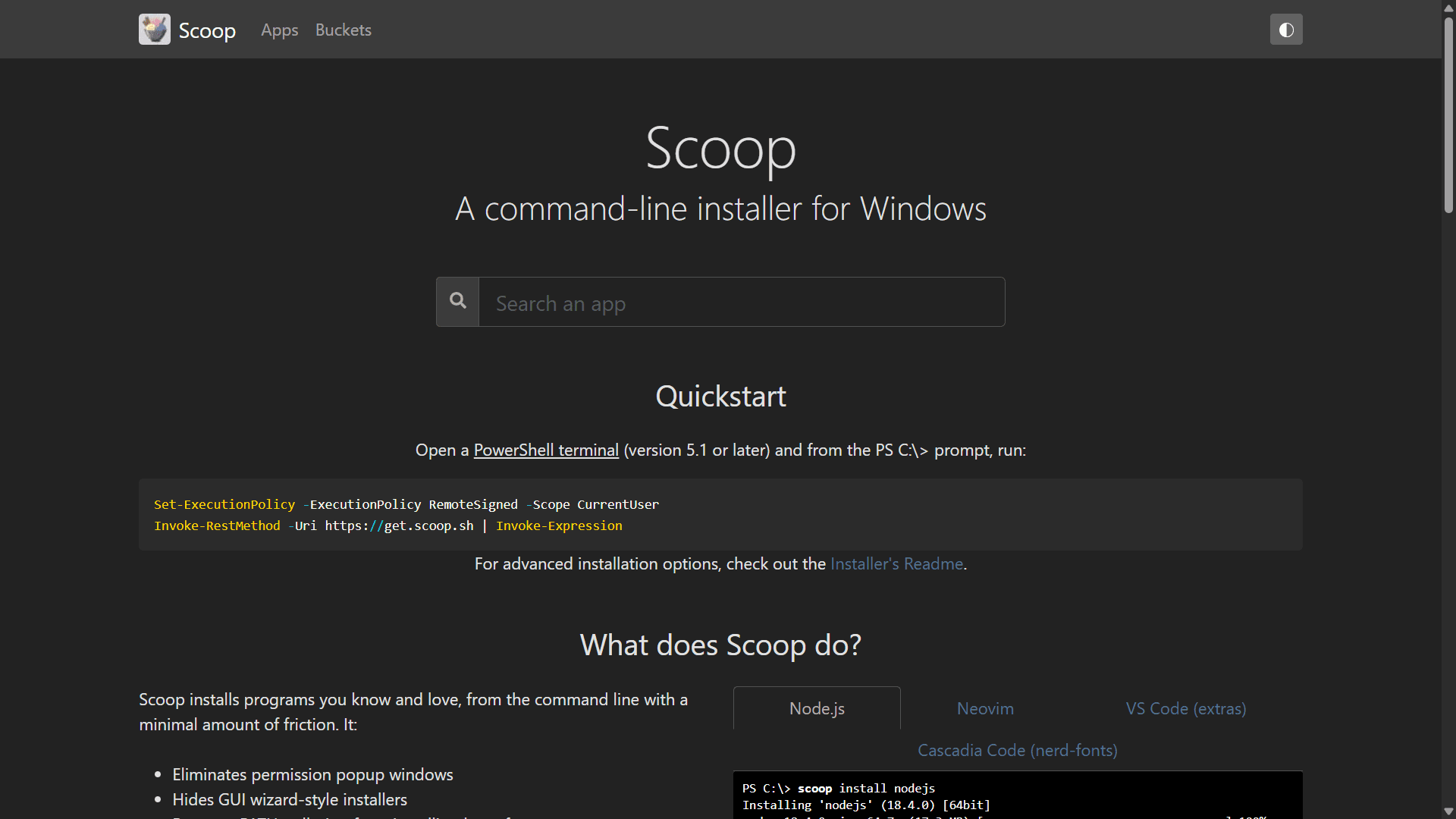Click the Search an app field
Image resolution: width=1456 pixels, height=819 pixels.
[741, 303]
